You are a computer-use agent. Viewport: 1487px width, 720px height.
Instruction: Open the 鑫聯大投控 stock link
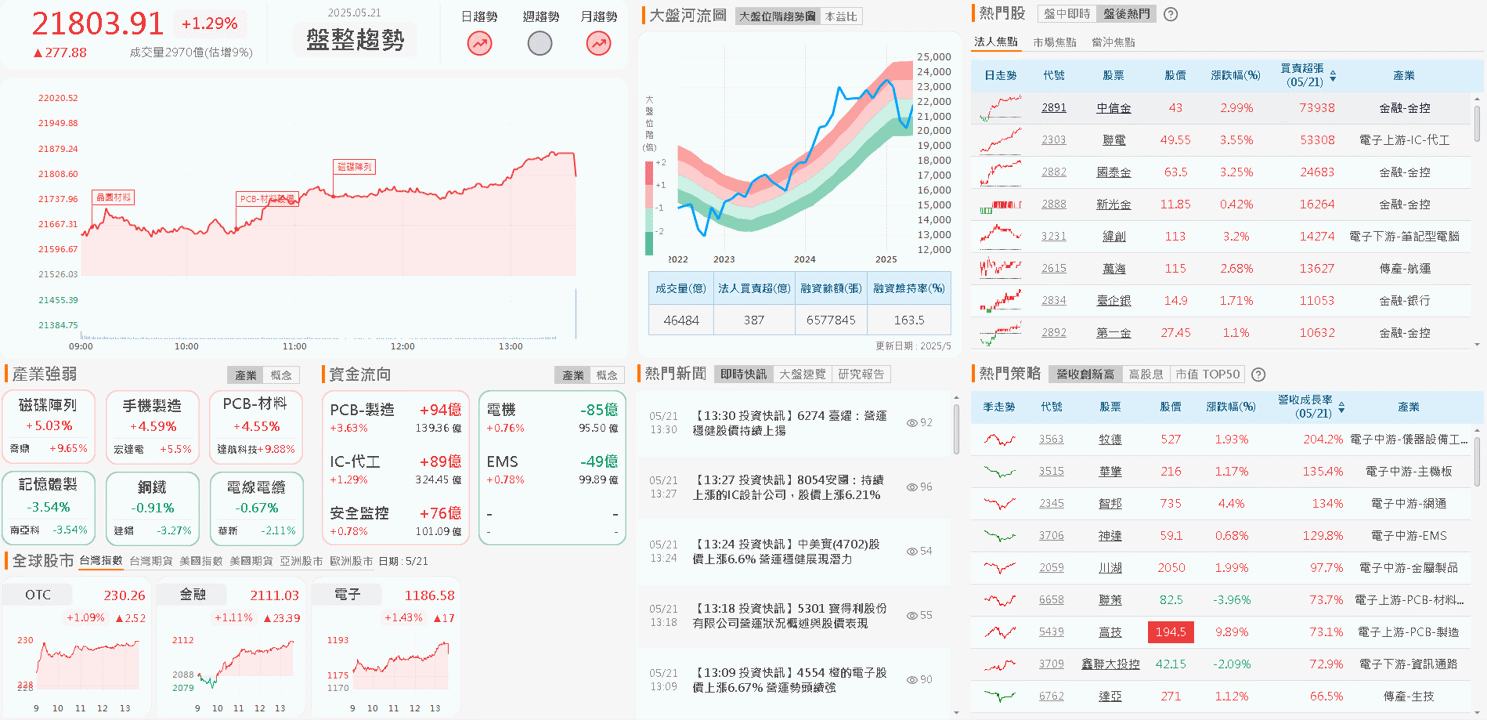(1110, 664)
